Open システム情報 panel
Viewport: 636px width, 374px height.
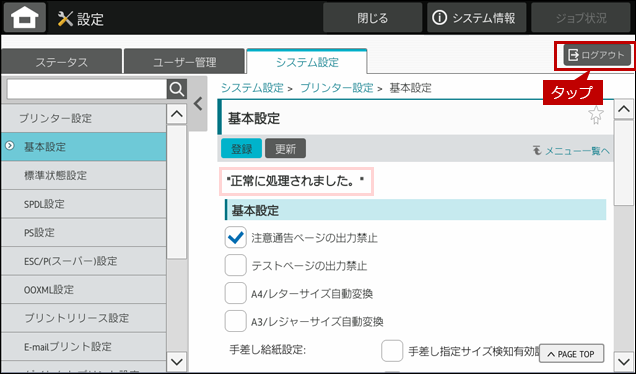tap(477, 18)
